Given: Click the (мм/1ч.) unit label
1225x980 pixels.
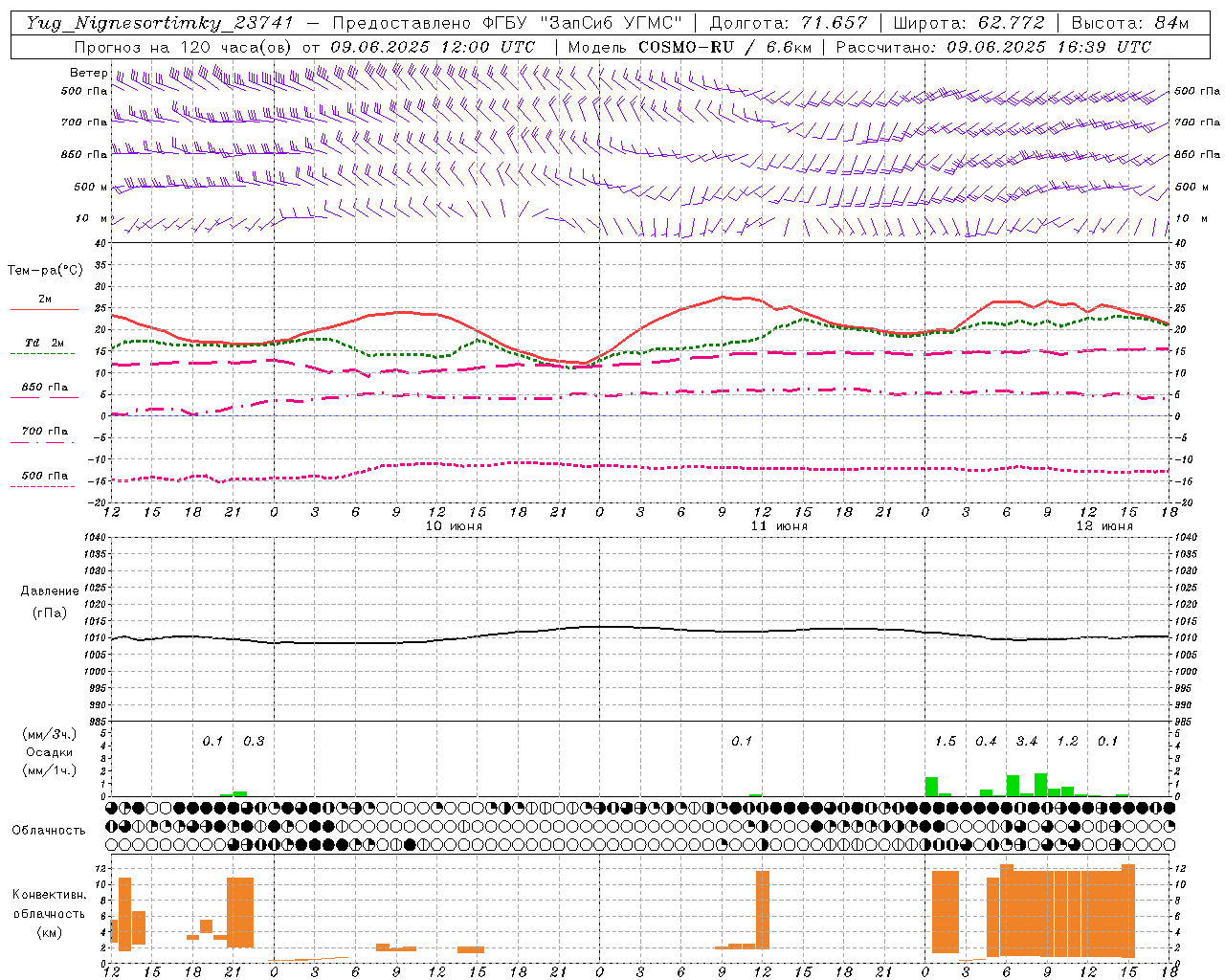Looking at the screenshot, I should [49, 770].
